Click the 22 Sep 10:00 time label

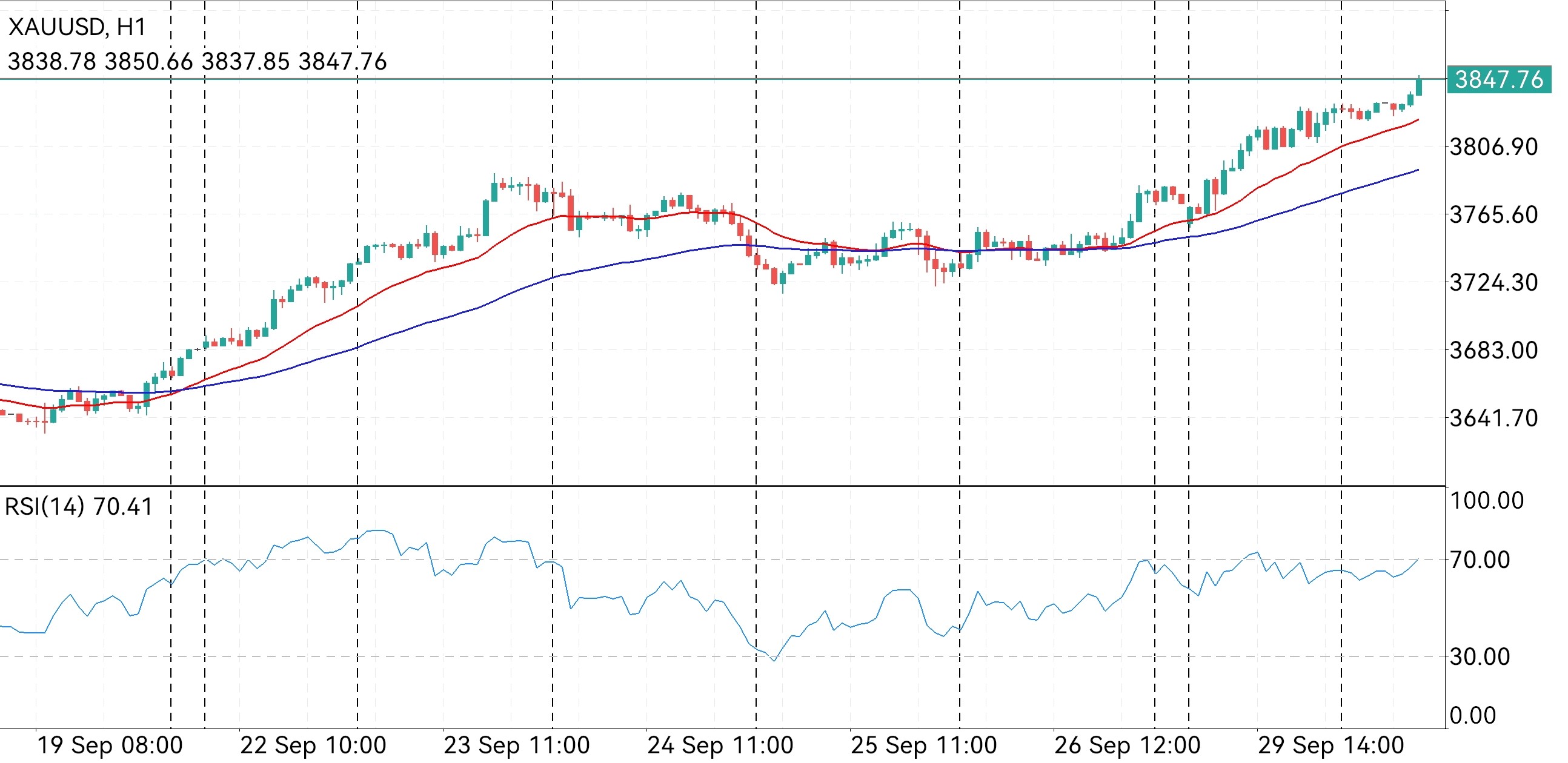(x=313, y=745)
